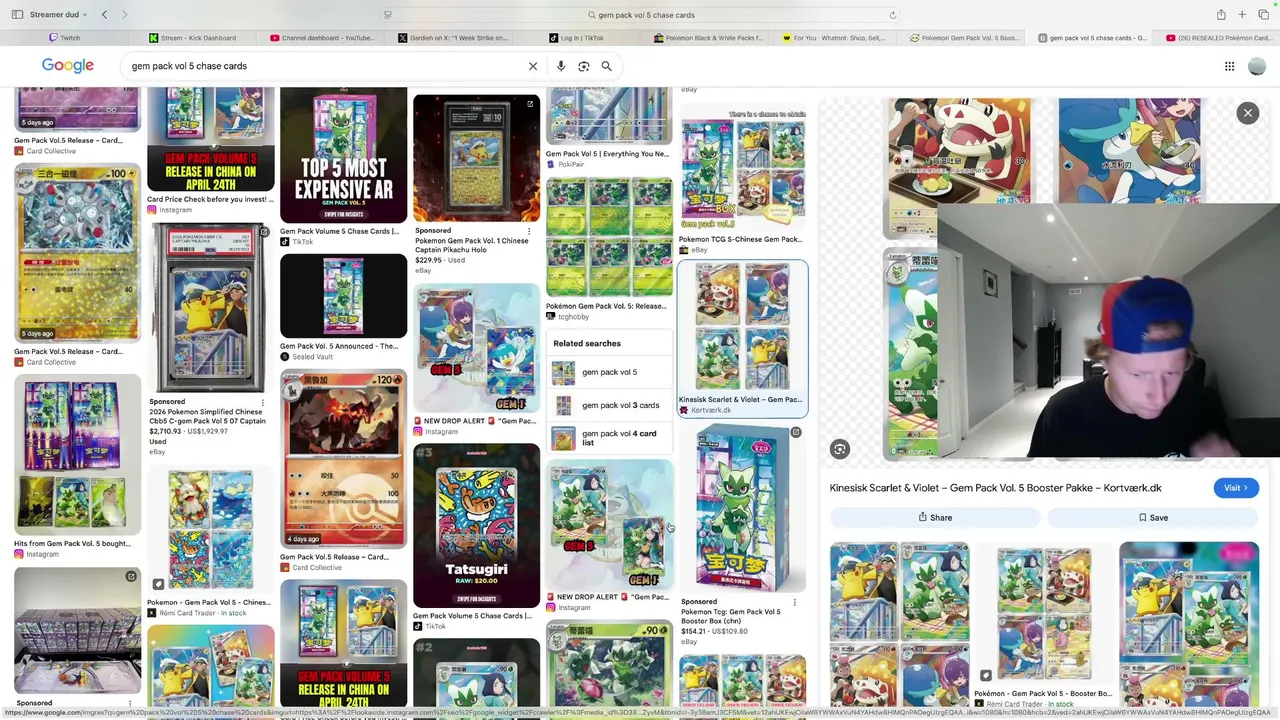
Task: Open the Safari Share icon
Action: click(x=1221, y=15)
